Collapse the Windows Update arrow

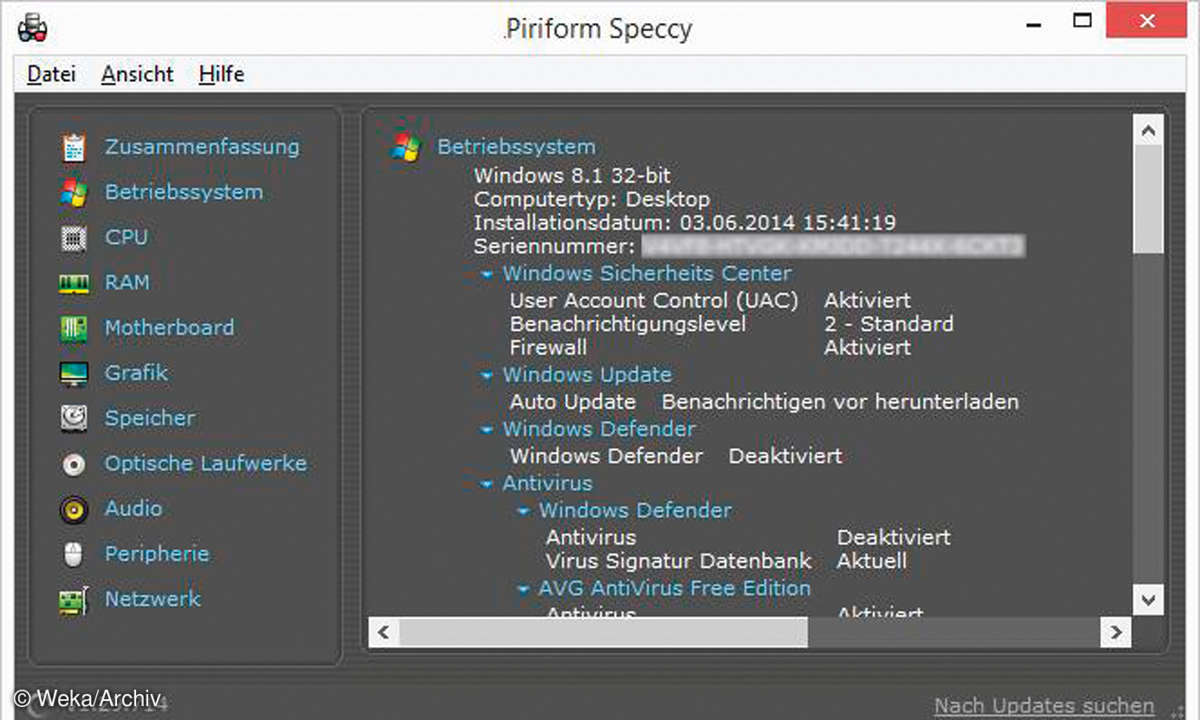point(486,376)
